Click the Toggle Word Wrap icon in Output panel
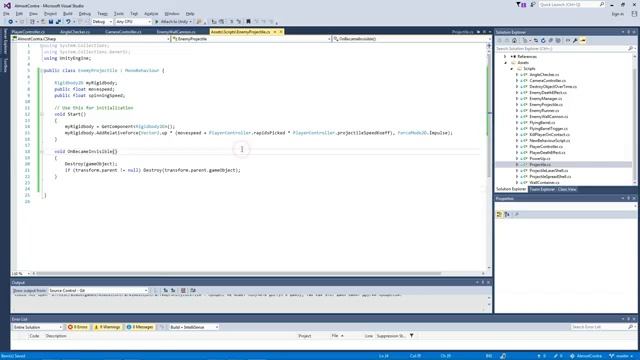 (x=193, y=291)
